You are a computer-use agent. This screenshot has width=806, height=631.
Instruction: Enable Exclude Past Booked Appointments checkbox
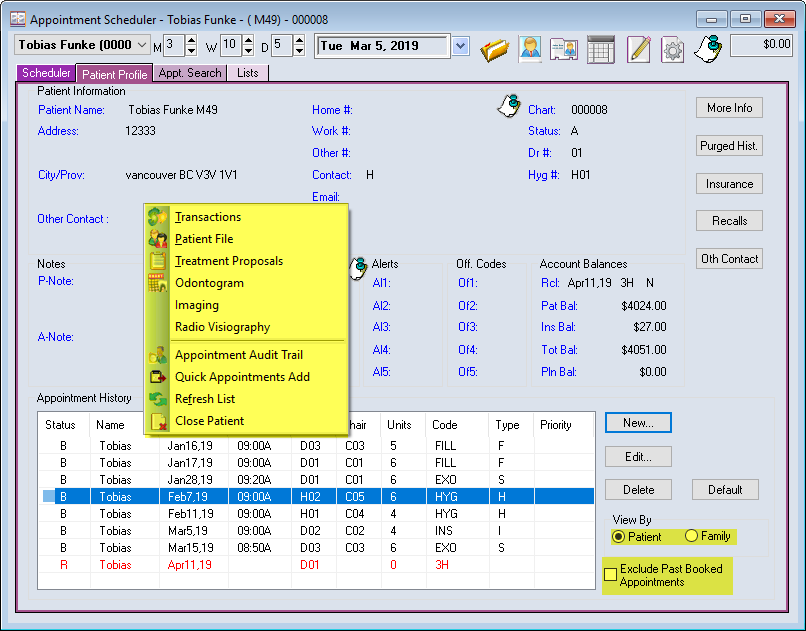pyautogui.click(x=610, y=574)
